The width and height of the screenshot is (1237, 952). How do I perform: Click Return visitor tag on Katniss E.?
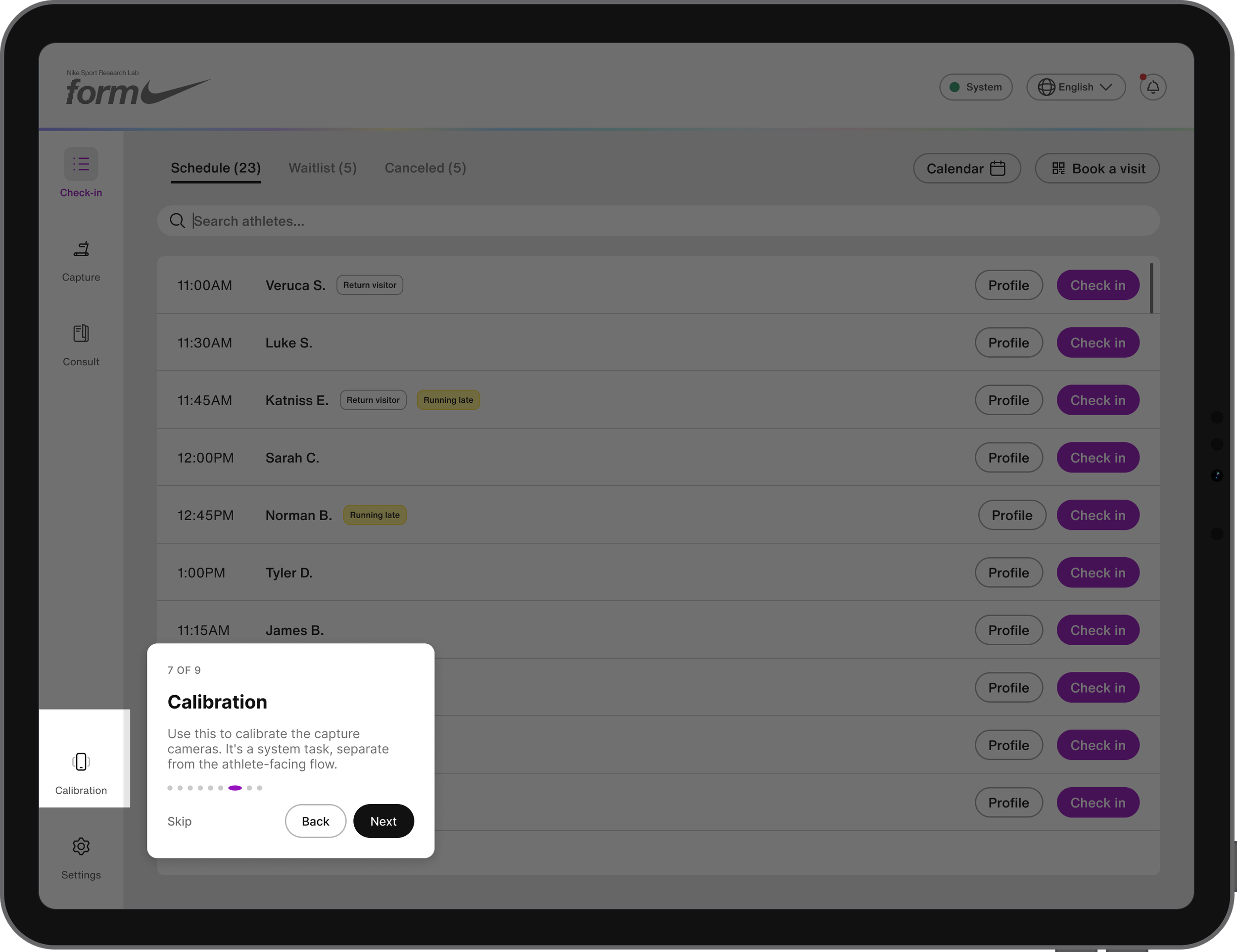click(373, 400)
